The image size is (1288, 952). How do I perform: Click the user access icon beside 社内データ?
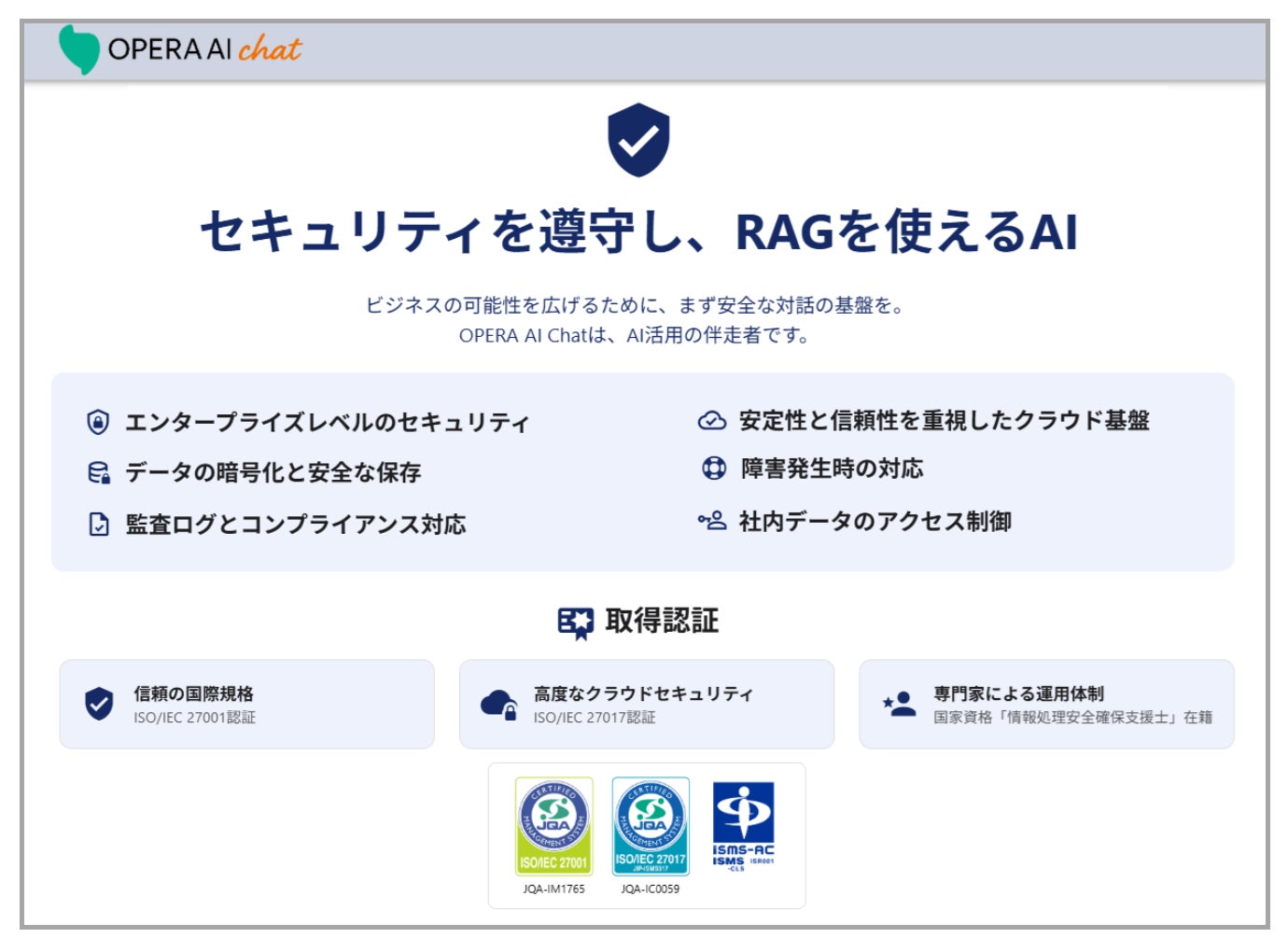coord(712,521)
